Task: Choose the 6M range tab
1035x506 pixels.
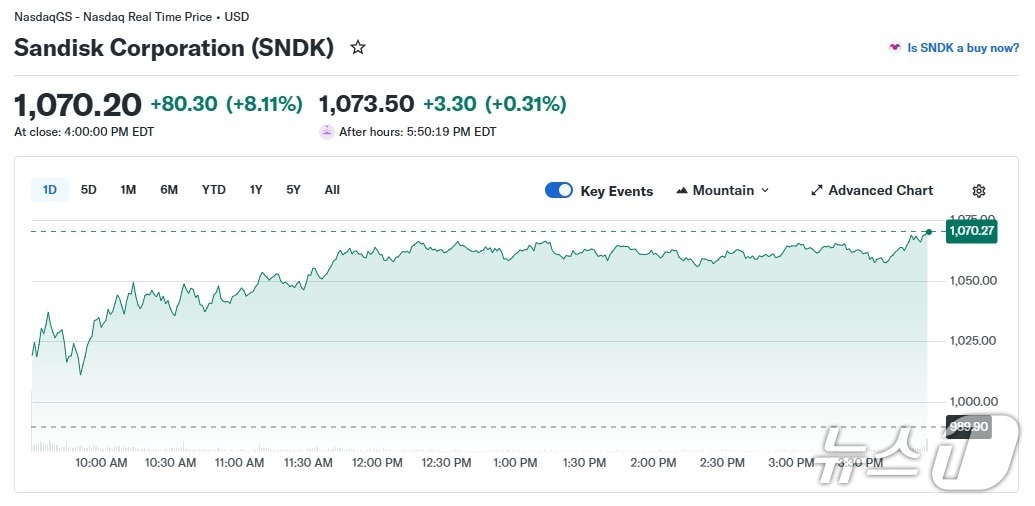Action: [169, 190]
